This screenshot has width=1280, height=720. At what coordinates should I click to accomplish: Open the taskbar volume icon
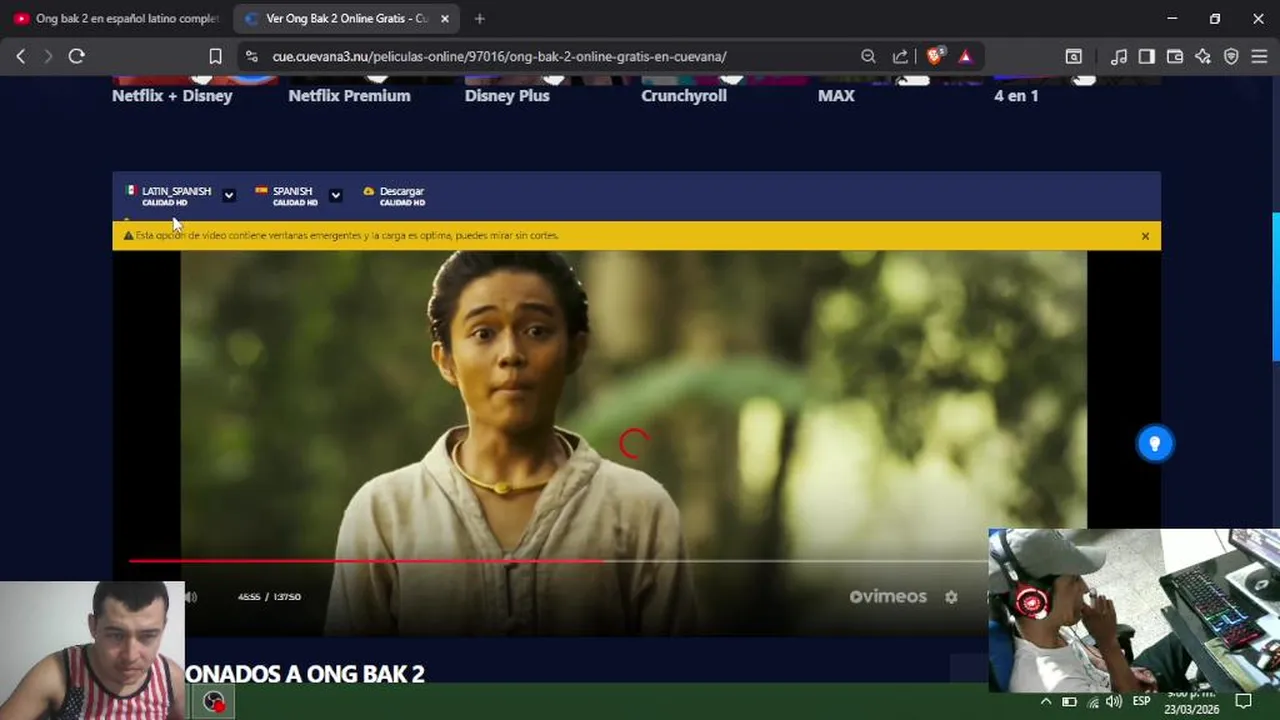coord(1114,702)
